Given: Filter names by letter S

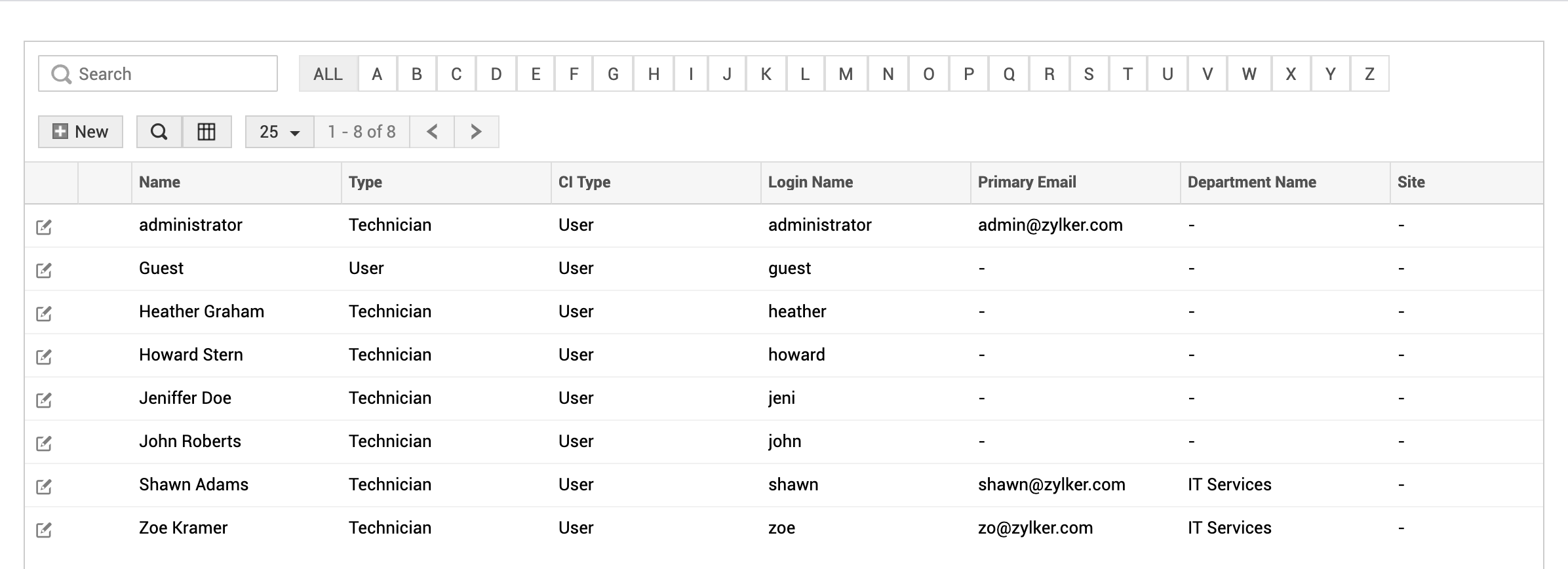Looking at the screenshot, I should click(x=1089, y=74).
